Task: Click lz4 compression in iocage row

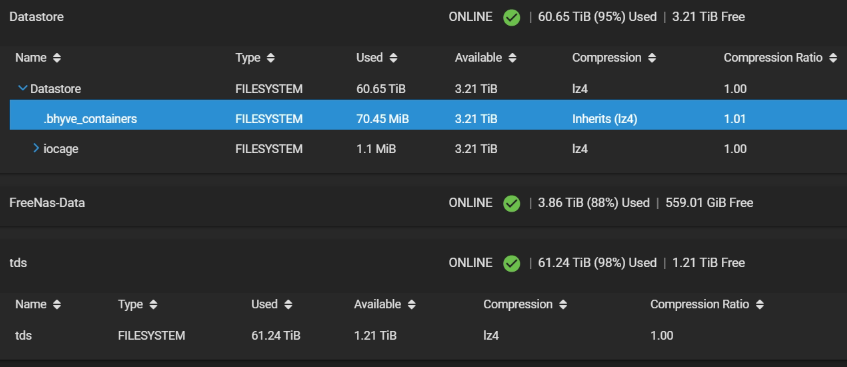Action: click(580, 149)
